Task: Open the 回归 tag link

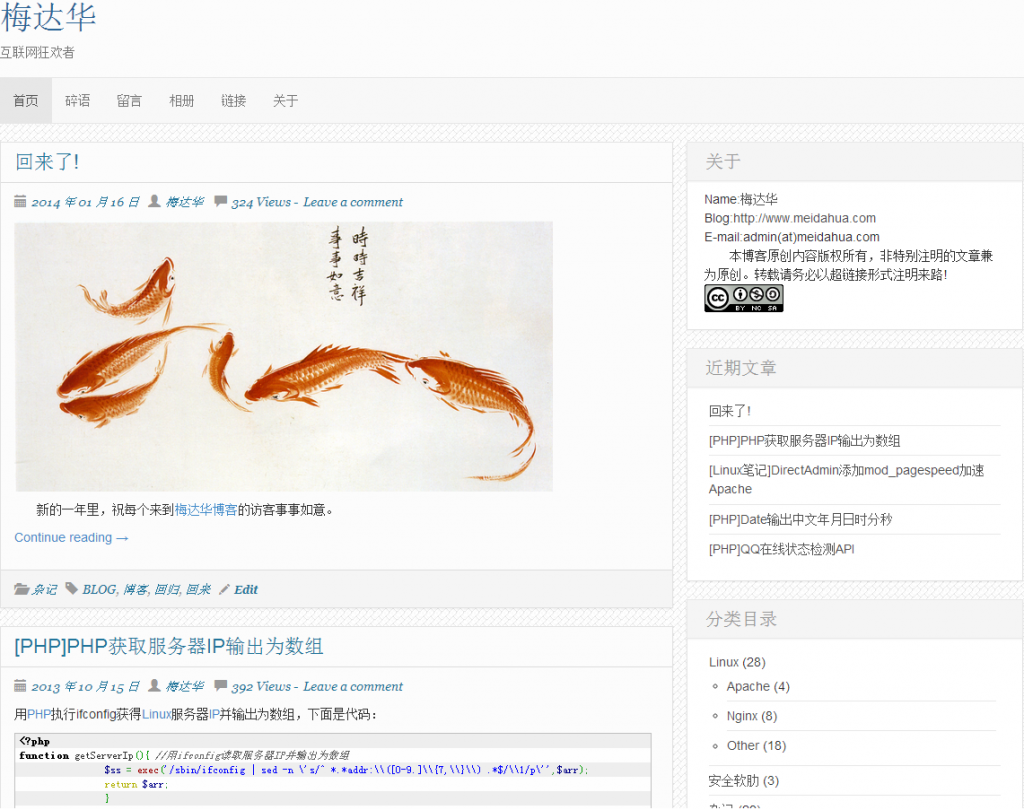Action: pos(167,589)
